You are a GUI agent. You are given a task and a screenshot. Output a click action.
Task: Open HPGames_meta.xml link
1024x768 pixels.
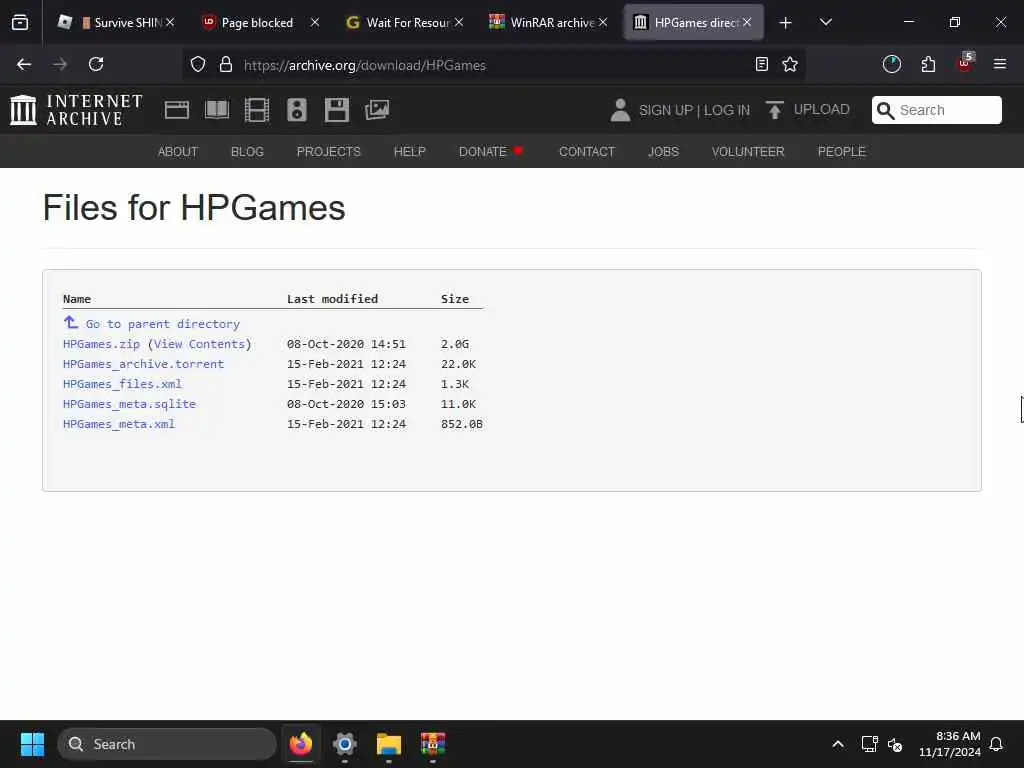pyautogui.click(x=119, y=424)
